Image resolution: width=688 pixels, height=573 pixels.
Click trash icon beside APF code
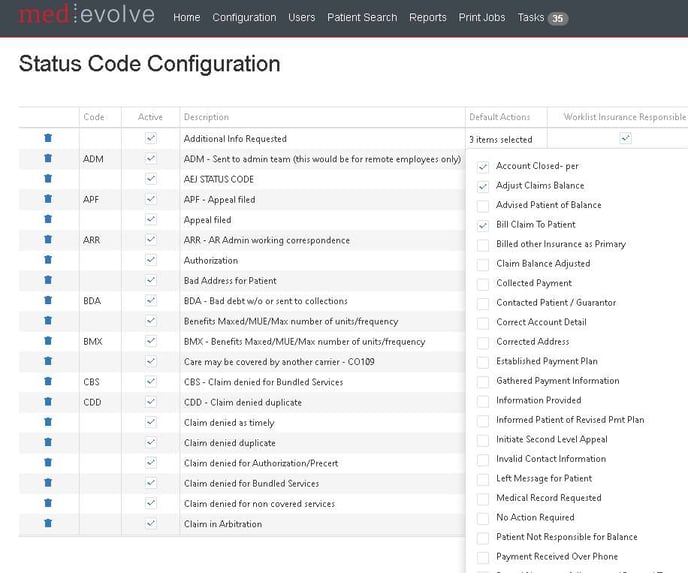(48, 199)
